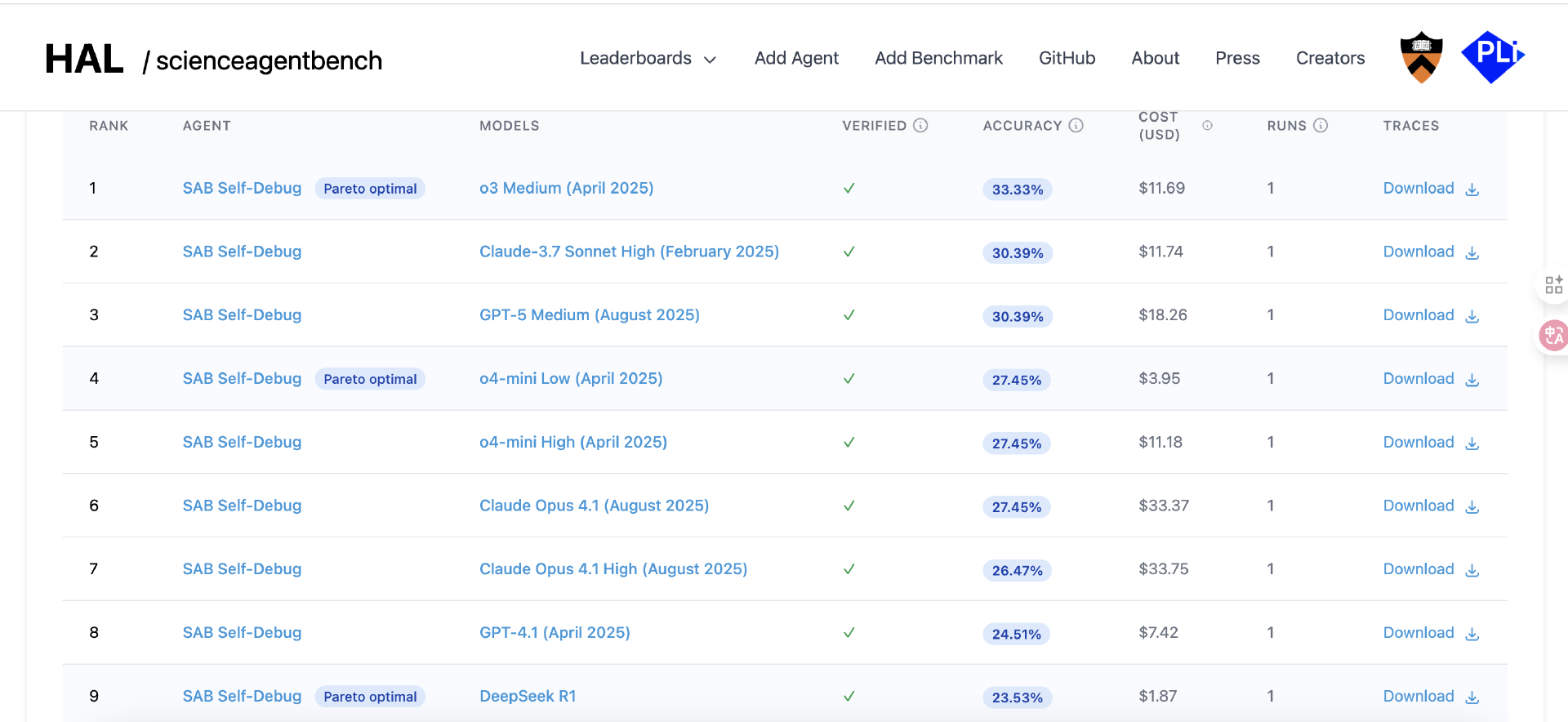Click the 24.51% accuracy badge

(x=1017, y=634)
